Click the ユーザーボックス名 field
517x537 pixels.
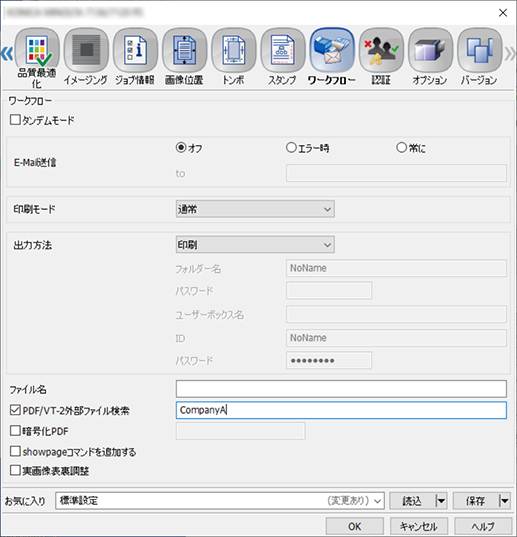tap(396, 314)
